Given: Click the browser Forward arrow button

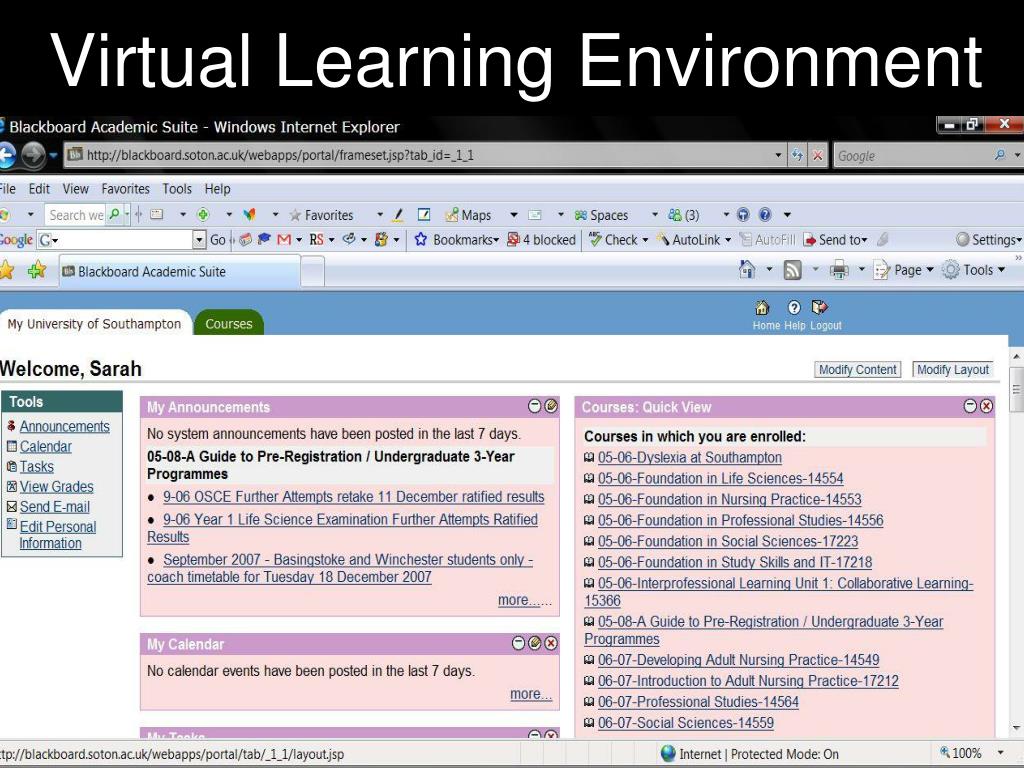Looking at the screenshot, I should (33, 155).
